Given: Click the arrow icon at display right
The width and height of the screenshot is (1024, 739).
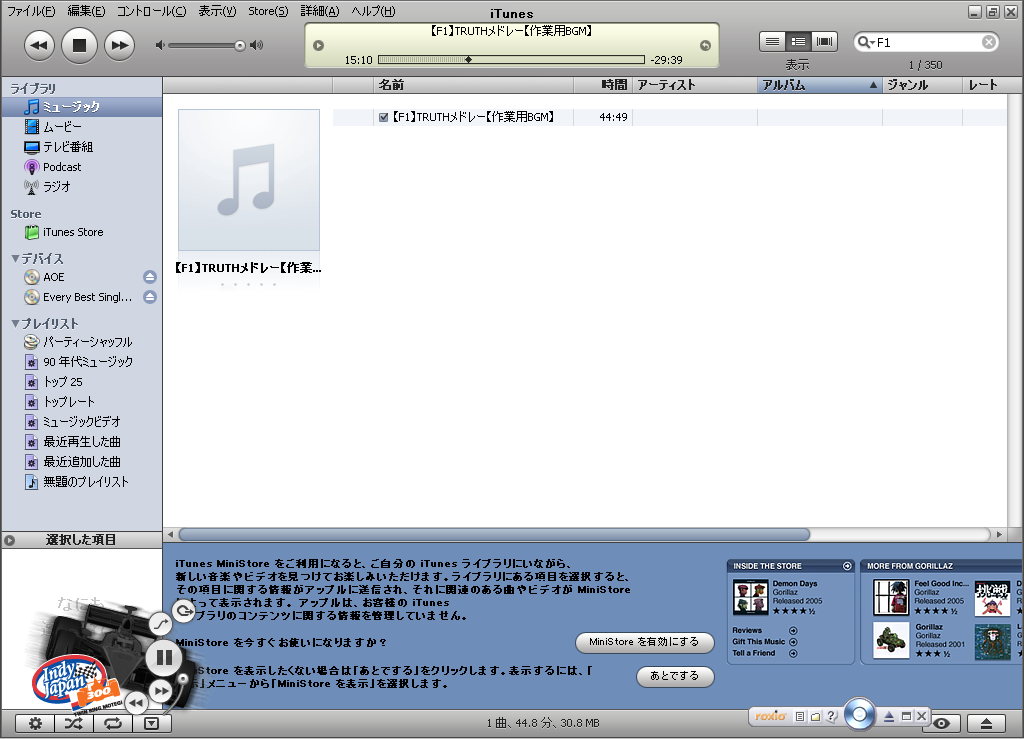Looking at the screenshot, I should click(x=705, y=45).
